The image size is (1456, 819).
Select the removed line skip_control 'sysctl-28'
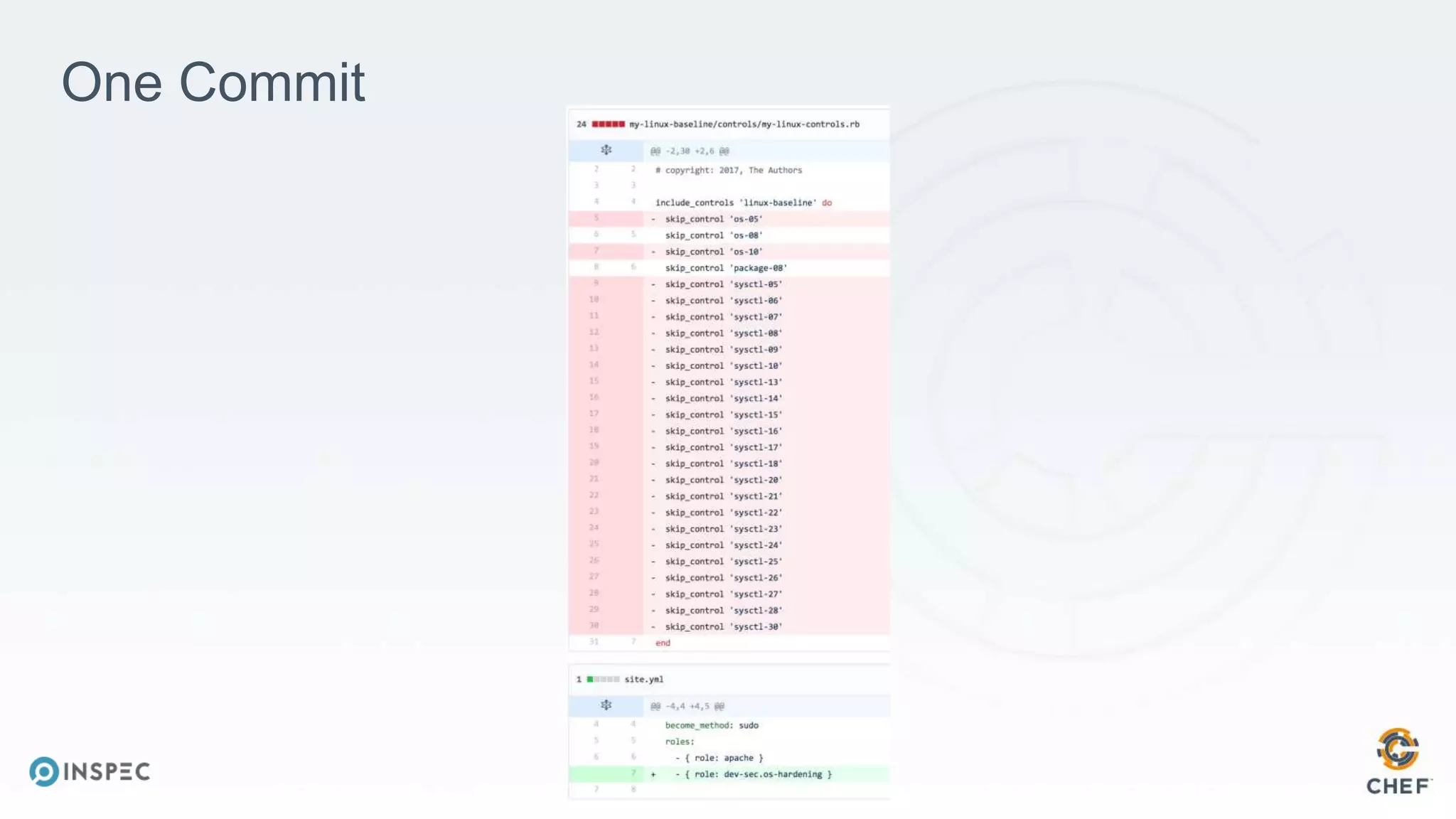[x=729, y=611]
